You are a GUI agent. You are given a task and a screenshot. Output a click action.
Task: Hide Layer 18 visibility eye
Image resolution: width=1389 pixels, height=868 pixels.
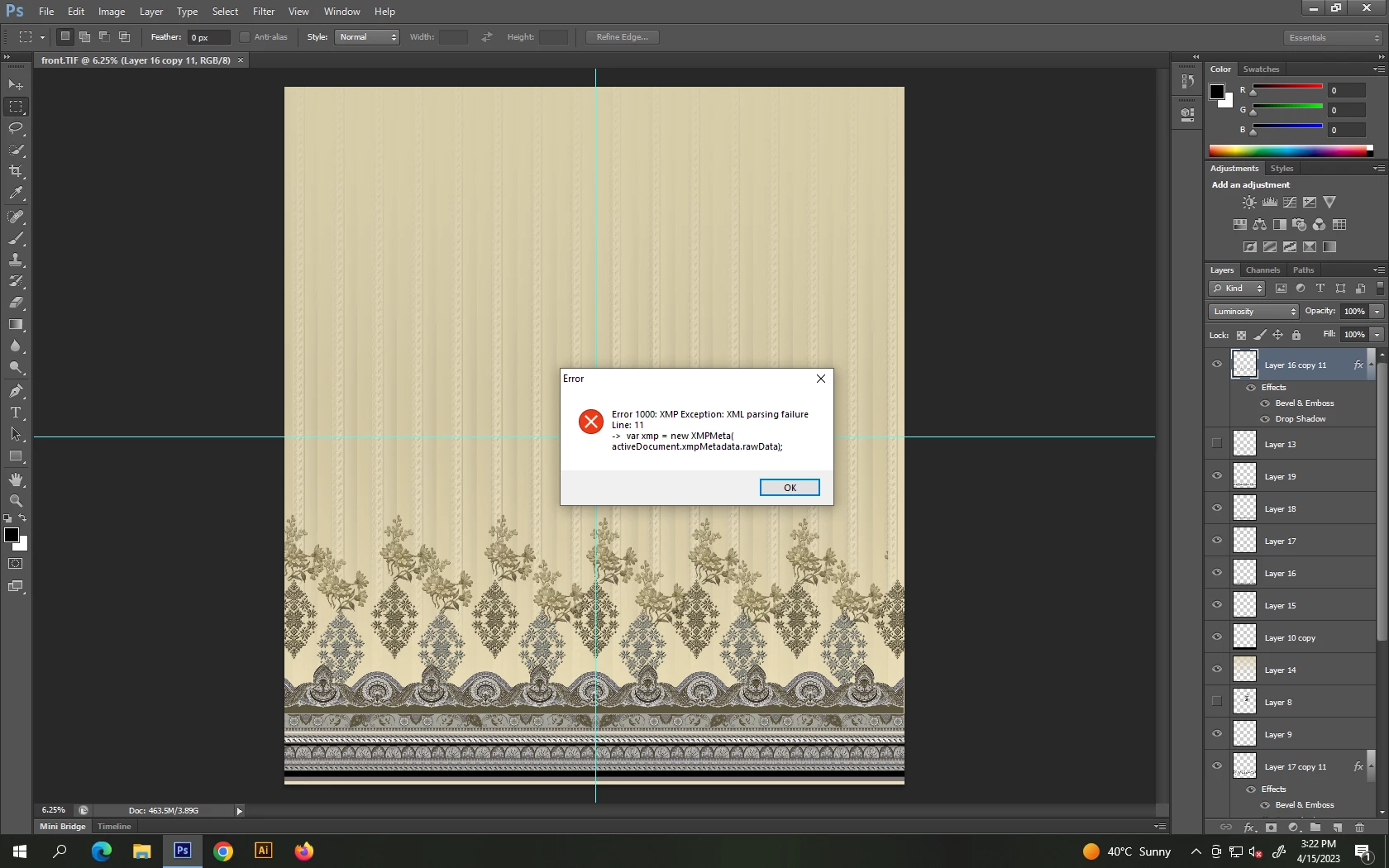[x=1217, y=508]
